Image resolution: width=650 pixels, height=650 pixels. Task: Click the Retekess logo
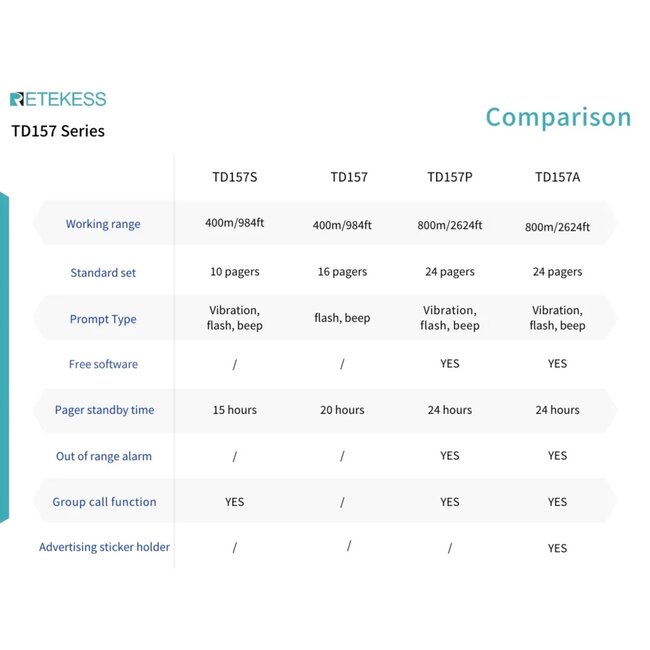[58, 99]
